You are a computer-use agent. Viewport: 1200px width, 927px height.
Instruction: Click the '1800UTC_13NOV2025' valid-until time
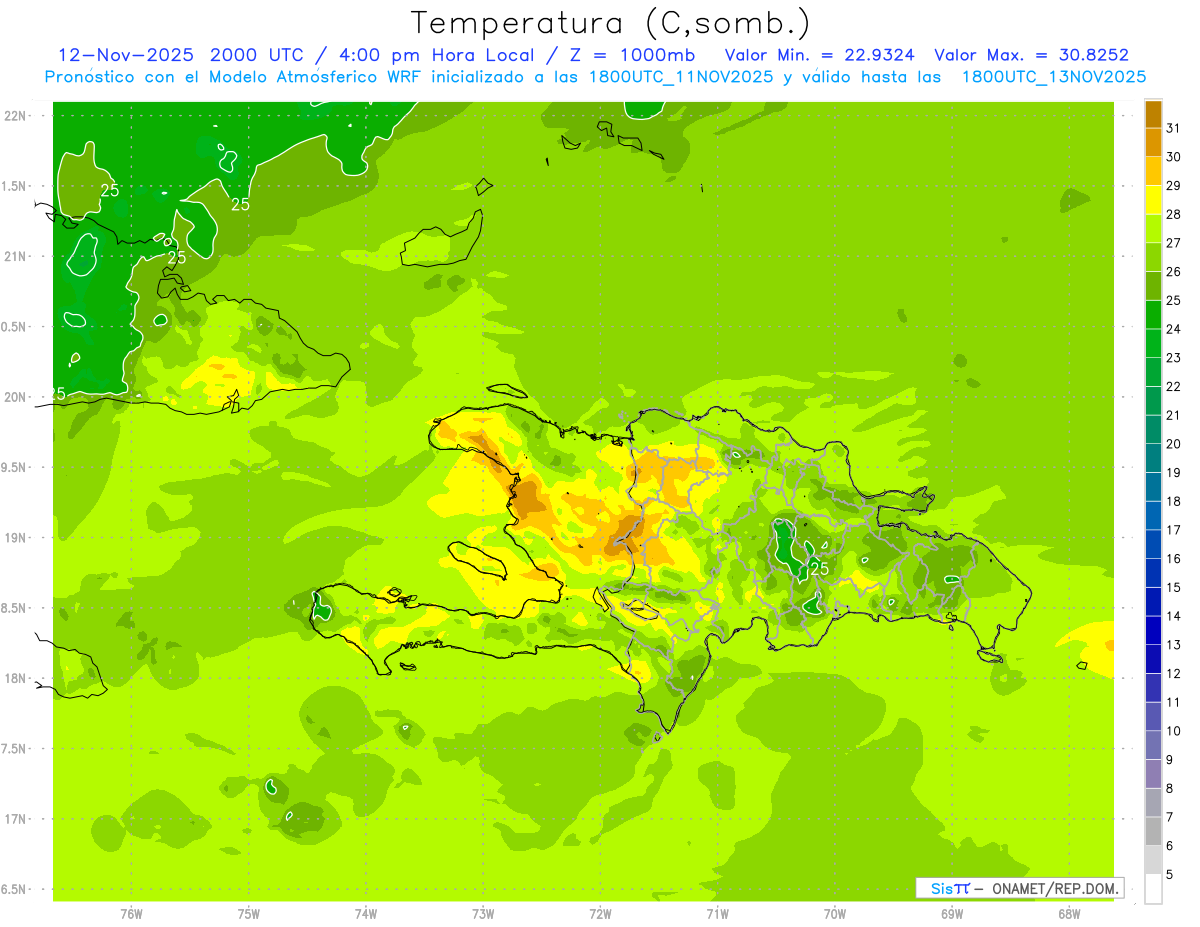click(x=1053, y=77)
